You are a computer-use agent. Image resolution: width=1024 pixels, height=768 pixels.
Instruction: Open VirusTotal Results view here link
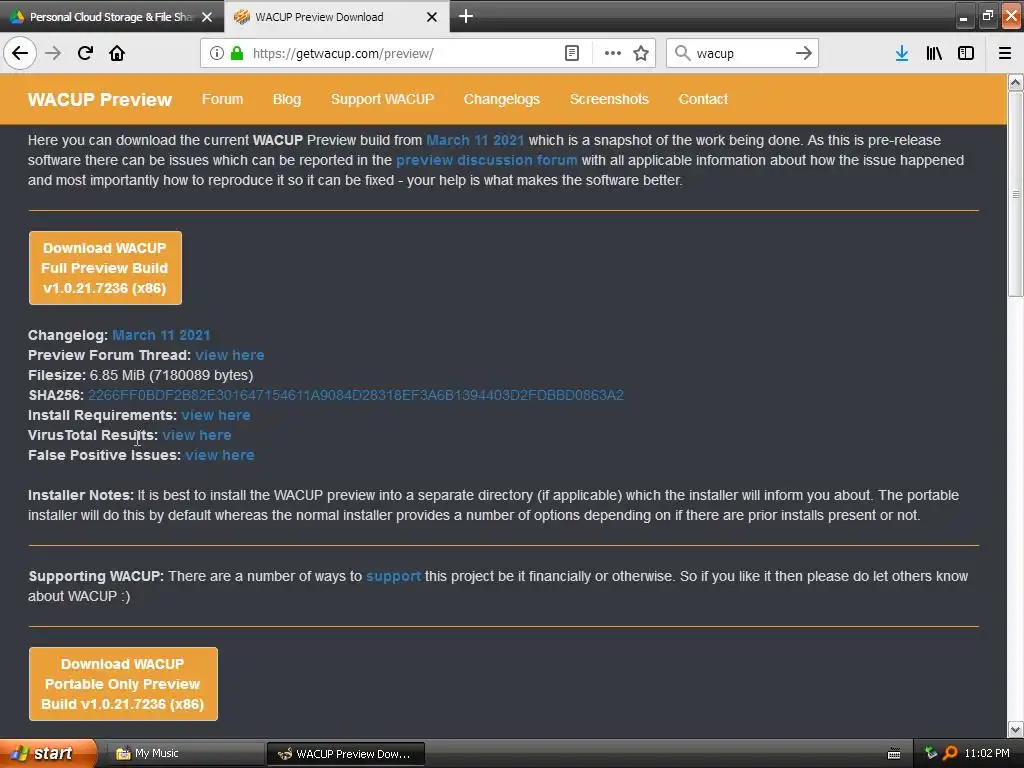click(x=197, y=435)
